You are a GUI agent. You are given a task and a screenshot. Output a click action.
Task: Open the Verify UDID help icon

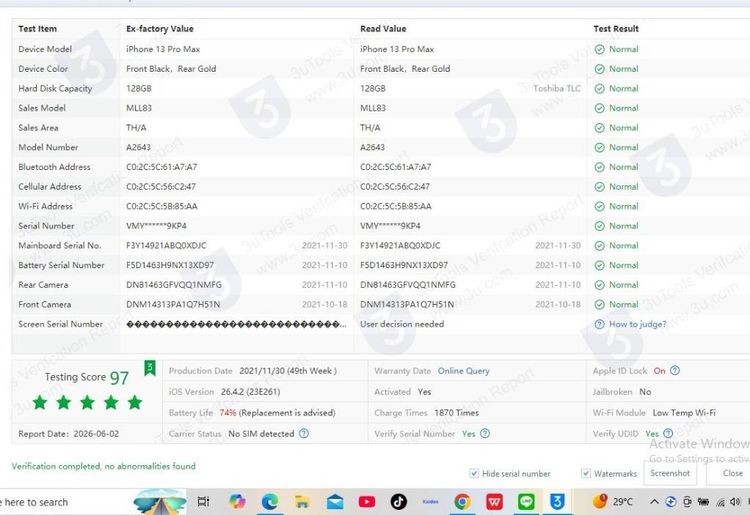[x=668, y=433]
